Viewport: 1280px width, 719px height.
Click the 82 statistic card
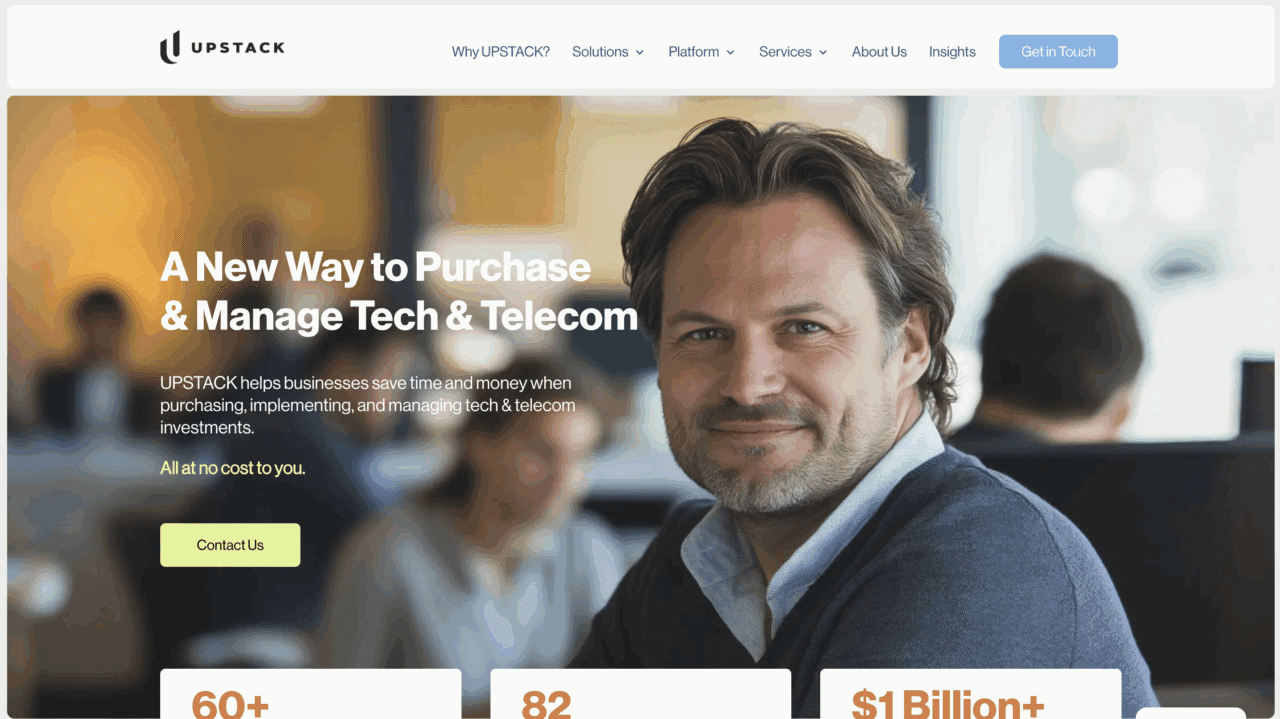coord(640,694)
